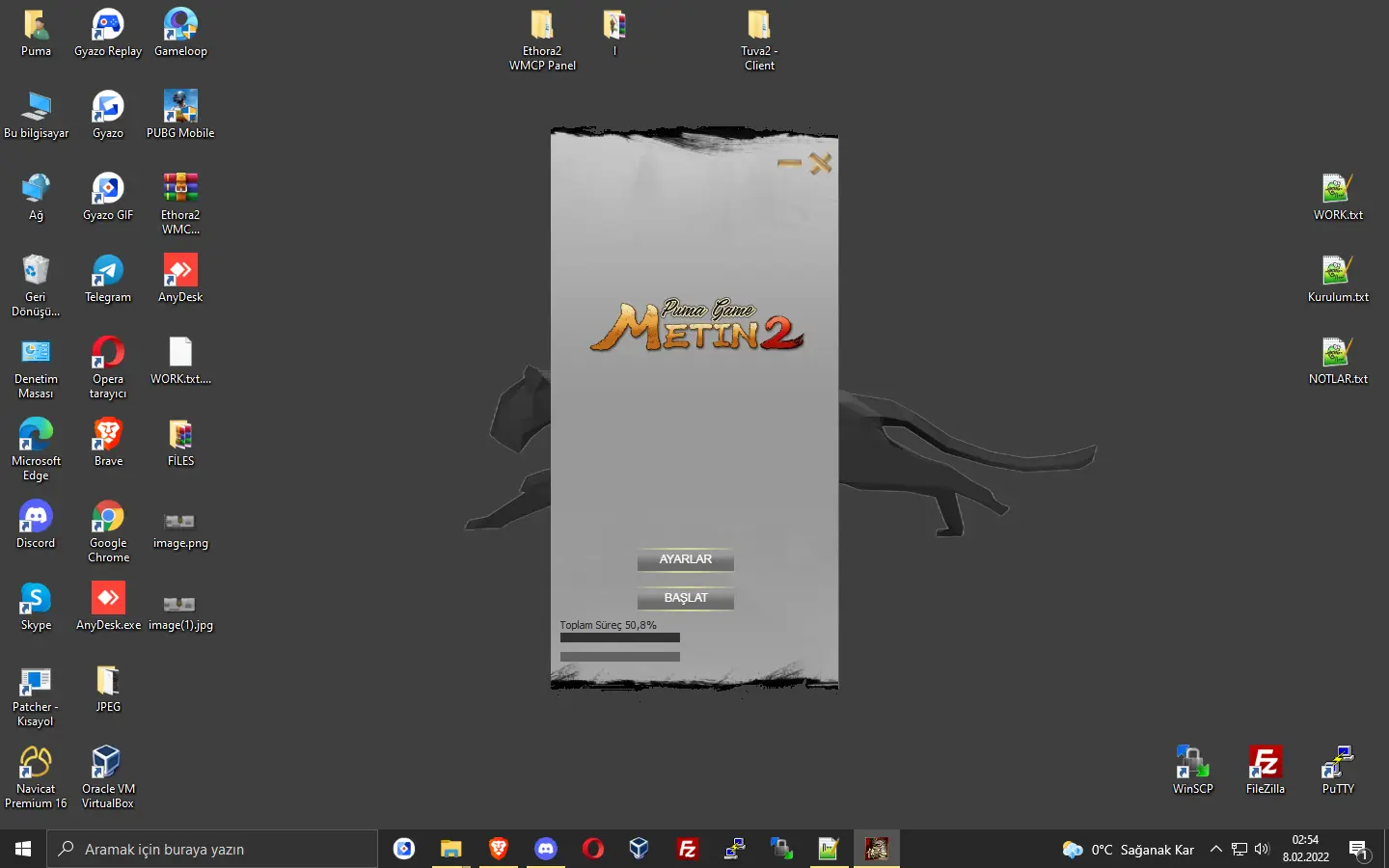Click the Toplam Süreç progress bar
Viewport: 1389px width, 868px height.
click(620, 637)
